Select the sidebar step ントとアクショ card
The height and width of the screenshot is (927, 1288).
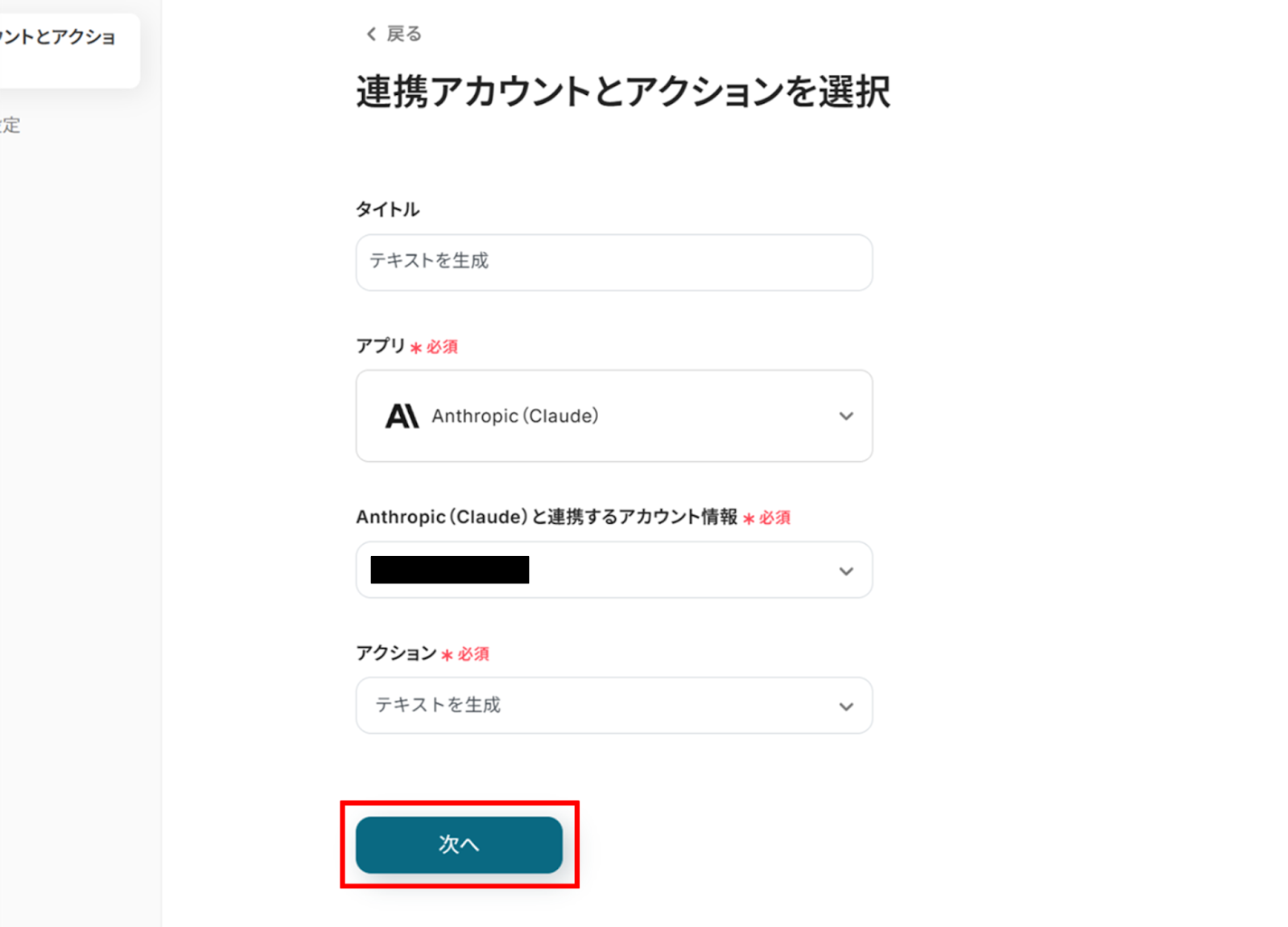click(64, 48)
